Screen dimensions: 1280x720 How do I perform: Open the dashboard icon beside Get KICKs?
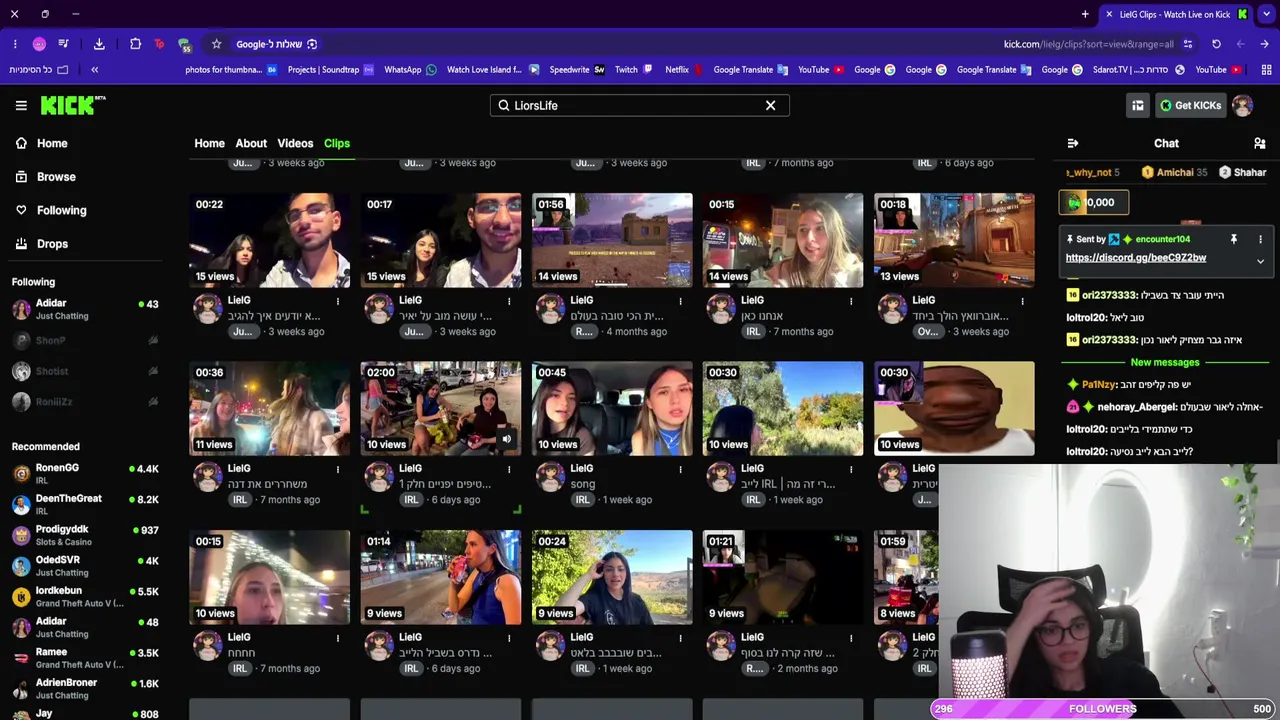(1137, 105)
